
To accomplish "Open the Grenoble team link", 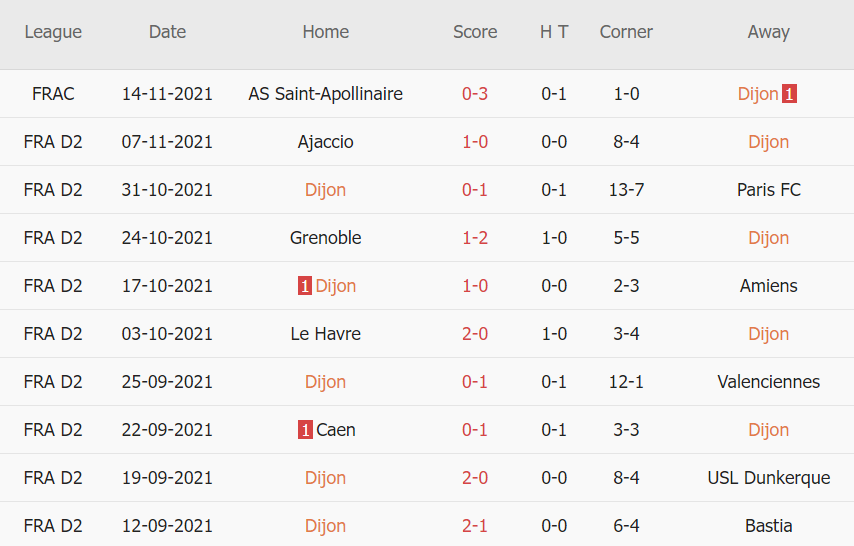I will 326,238.
